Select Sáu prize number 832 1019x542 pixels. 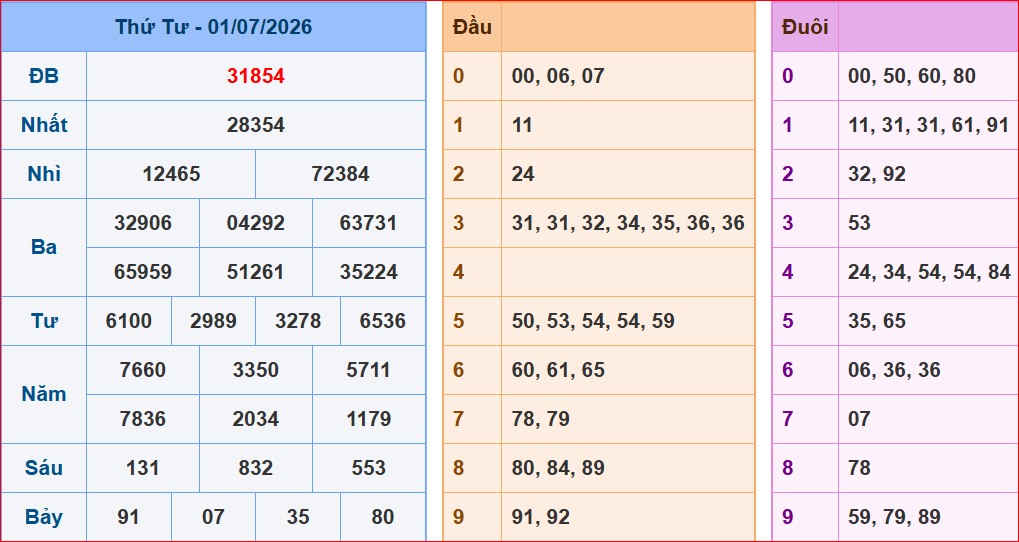point(255,468)
